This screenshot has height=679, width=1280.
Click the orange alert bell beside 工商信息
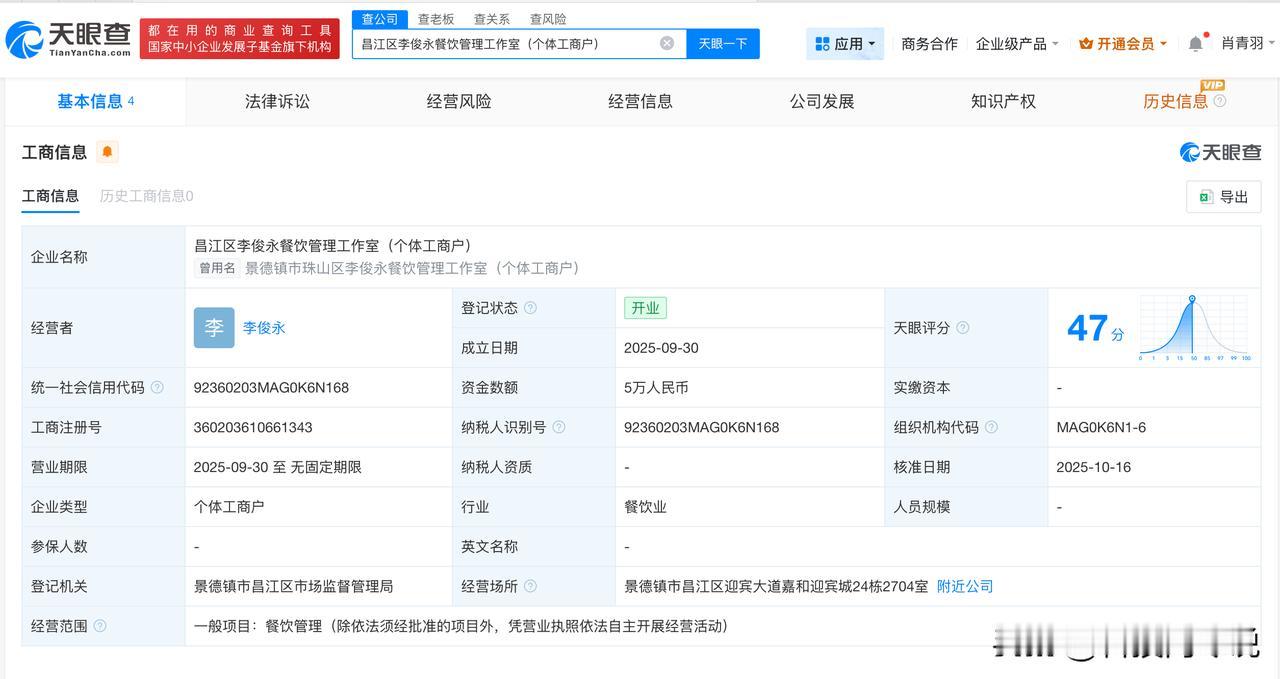coord(108,152)
